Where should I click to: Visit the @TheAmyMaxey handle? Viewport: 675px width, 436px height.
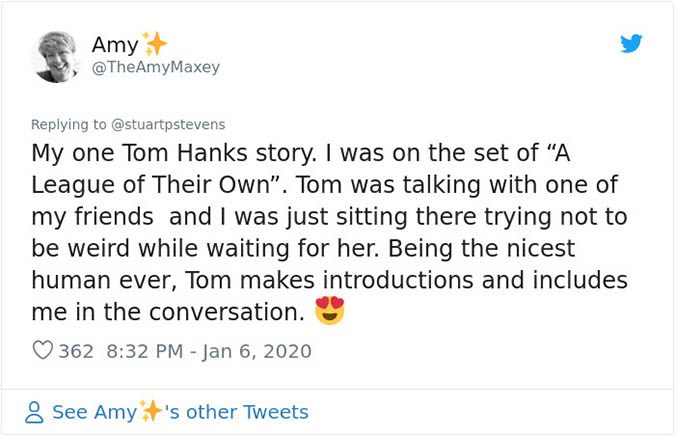click(x=155, y=68)
